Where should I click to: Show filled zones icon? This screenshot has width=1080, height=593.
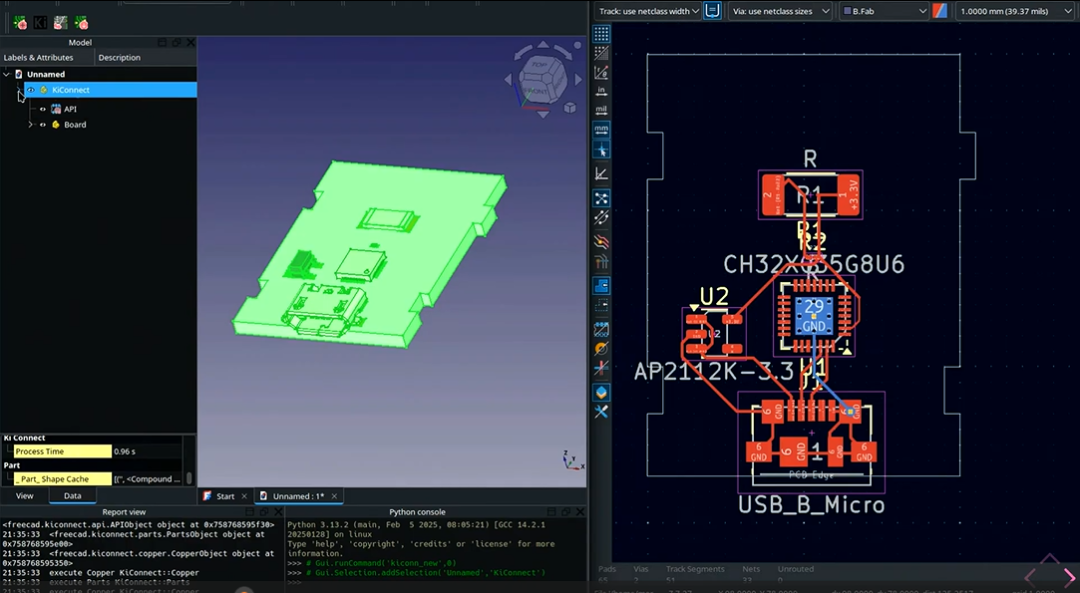click(x=601, y=285)
